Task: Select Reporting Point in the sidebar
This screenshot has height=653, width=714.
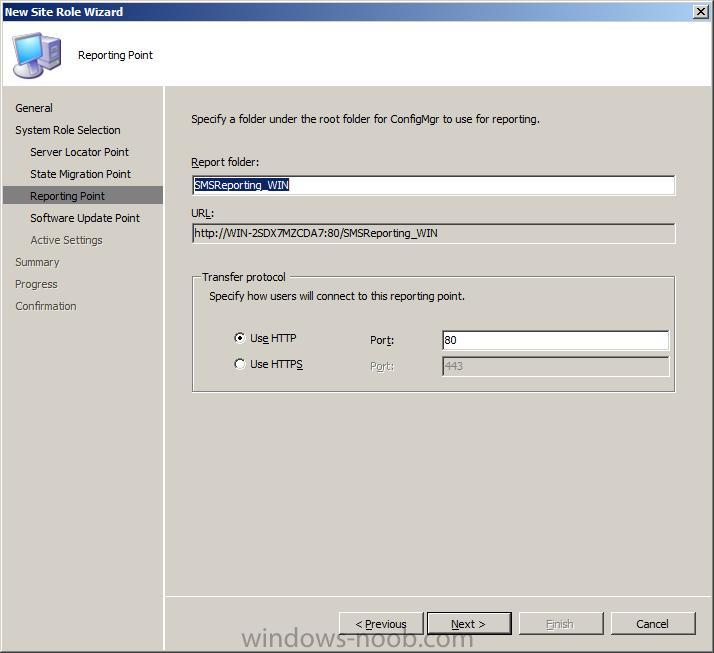Action: click(83, 196)
